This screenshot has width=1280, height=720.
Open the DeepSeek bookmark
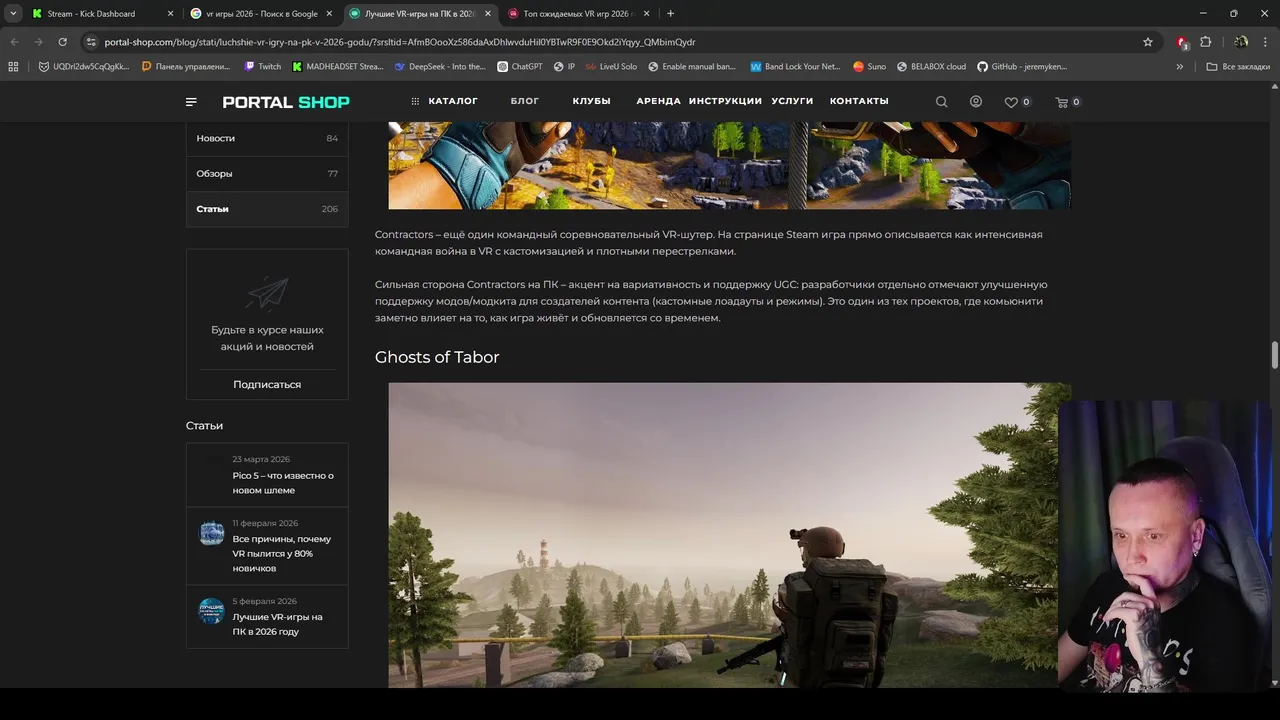point(440,67)
